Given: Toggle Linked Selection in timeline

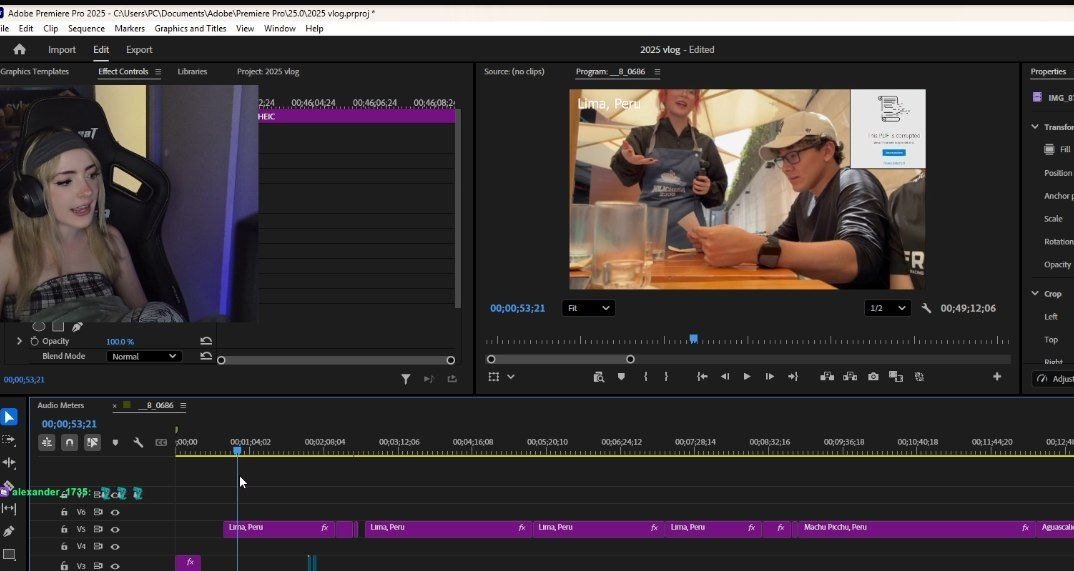Looking at the screenshot, I should click(92, 443).
